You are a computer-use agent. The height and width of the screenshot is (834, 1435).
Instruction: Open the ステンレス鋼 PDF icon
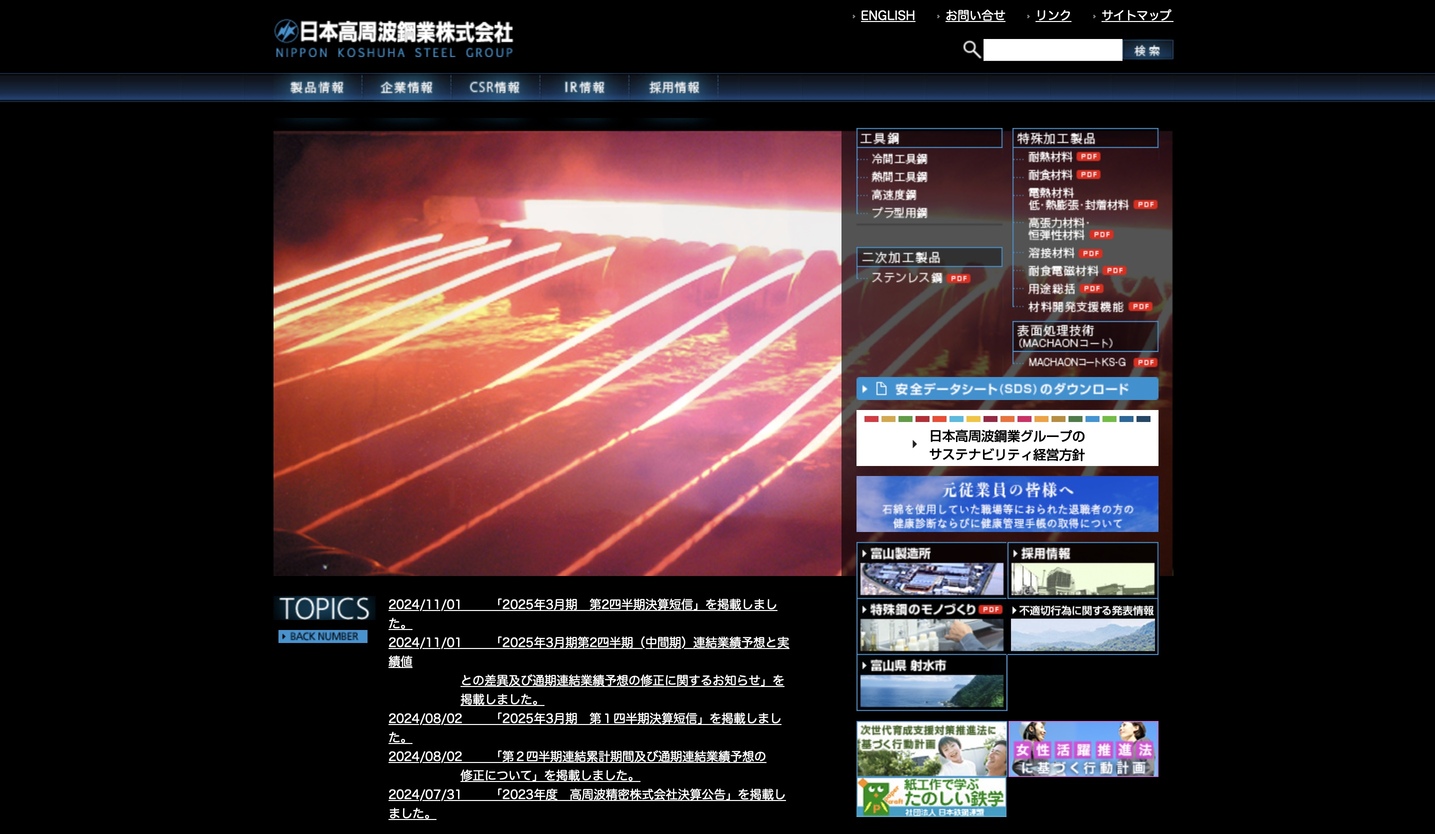959,278
